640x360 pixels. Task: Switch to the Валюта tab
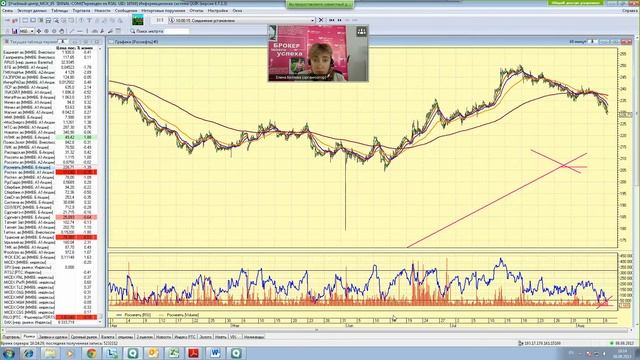coord(107,337)
